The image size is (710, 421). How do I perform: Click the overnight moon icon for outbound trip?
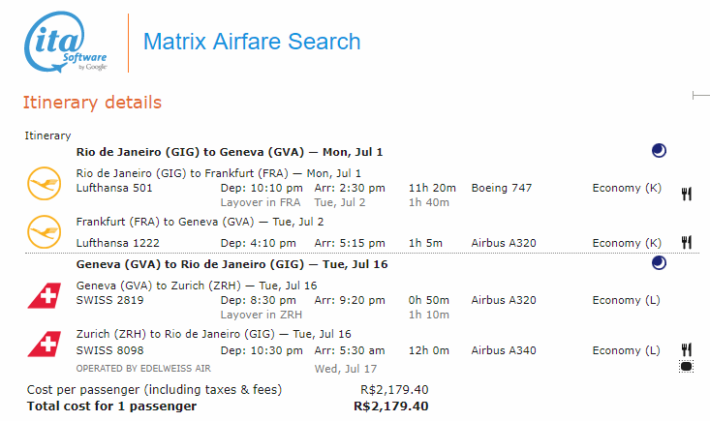659,150
